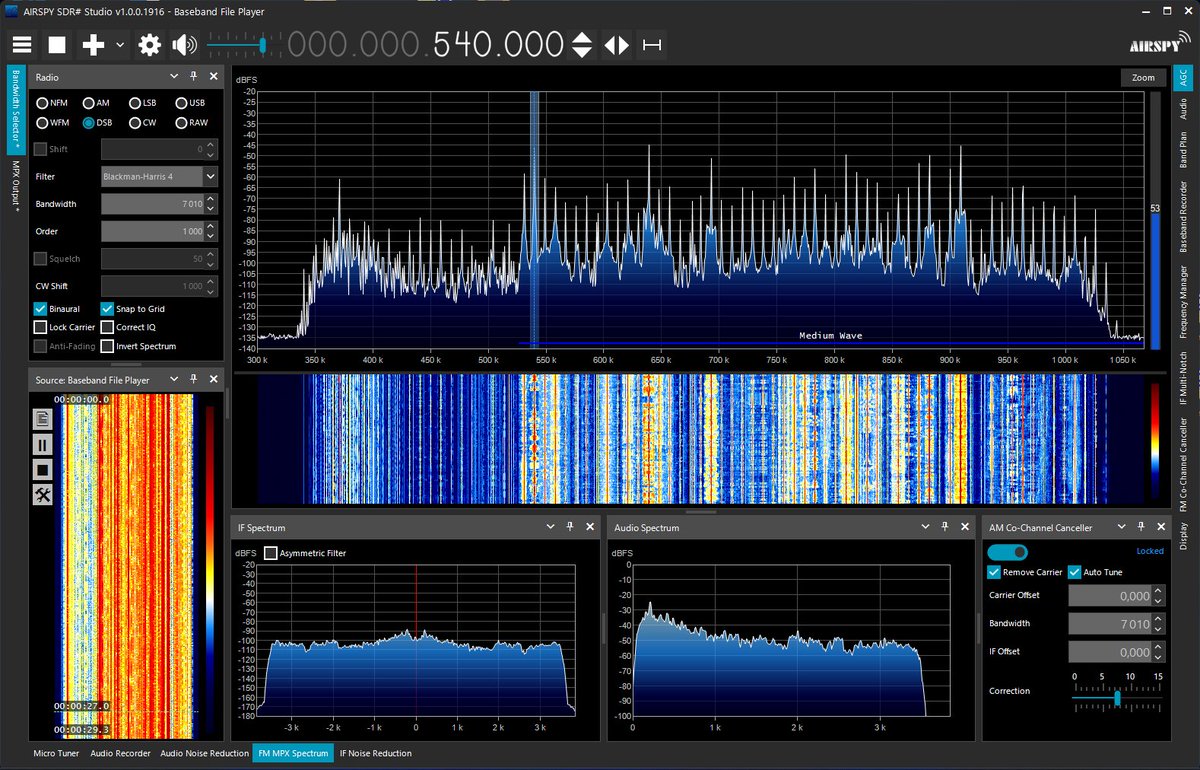Close the IF Spectrum panel

[588, 527]
